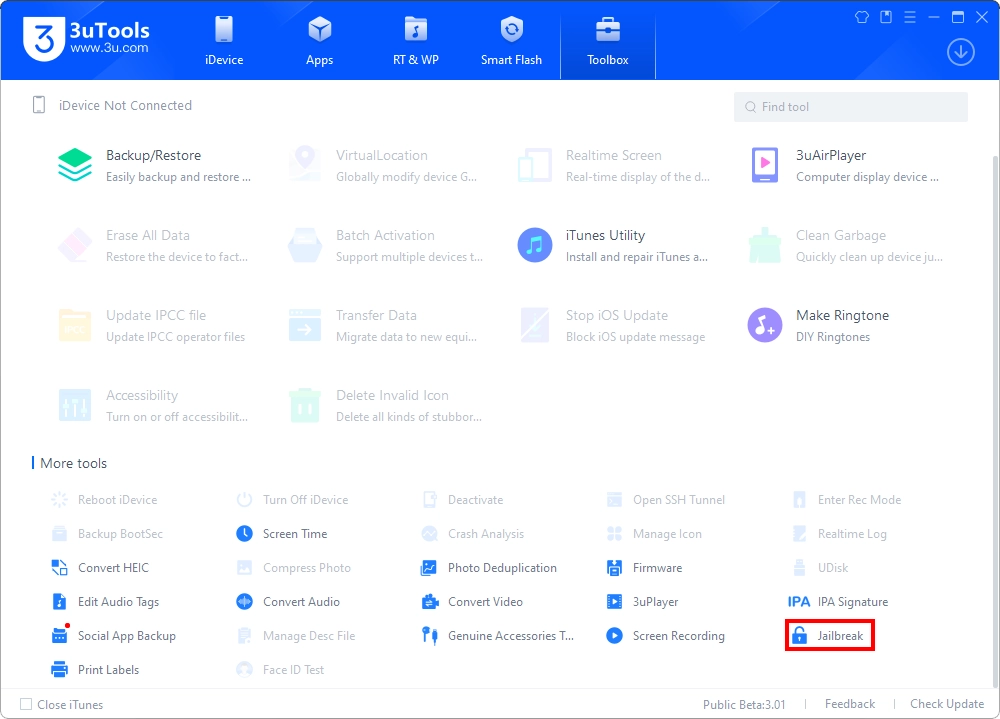Click the Backup BootSec label
1000x719 pixels.
tap(120, 533)
